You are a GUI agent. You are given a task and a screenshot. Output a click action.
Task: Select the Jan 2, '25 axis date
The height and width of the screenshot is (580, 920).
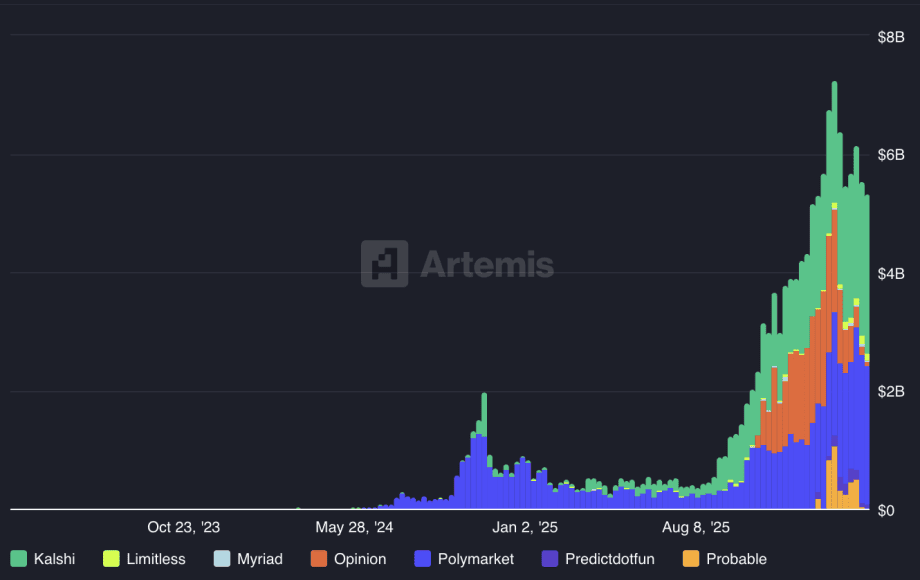[525, 527]
